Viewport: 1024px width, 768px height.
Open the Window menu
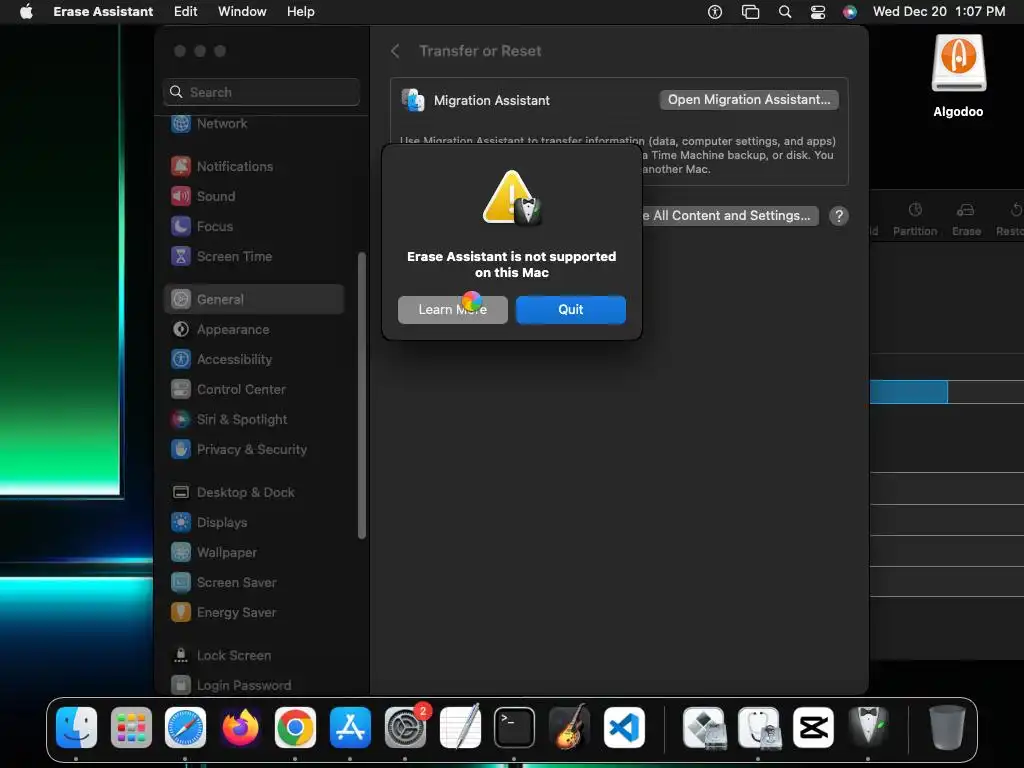click(x=242, y=12)
